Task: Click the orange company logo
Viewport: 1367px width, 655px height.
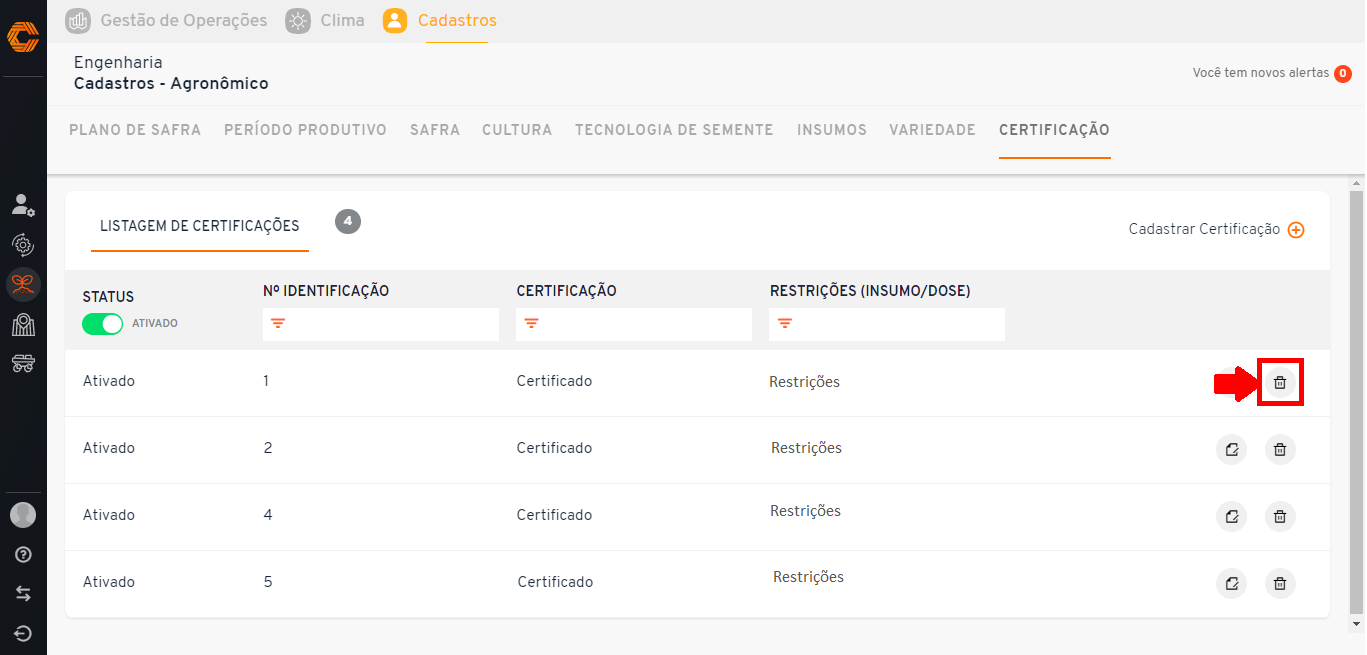Action: pyautogui.click(x=23, y=37)
